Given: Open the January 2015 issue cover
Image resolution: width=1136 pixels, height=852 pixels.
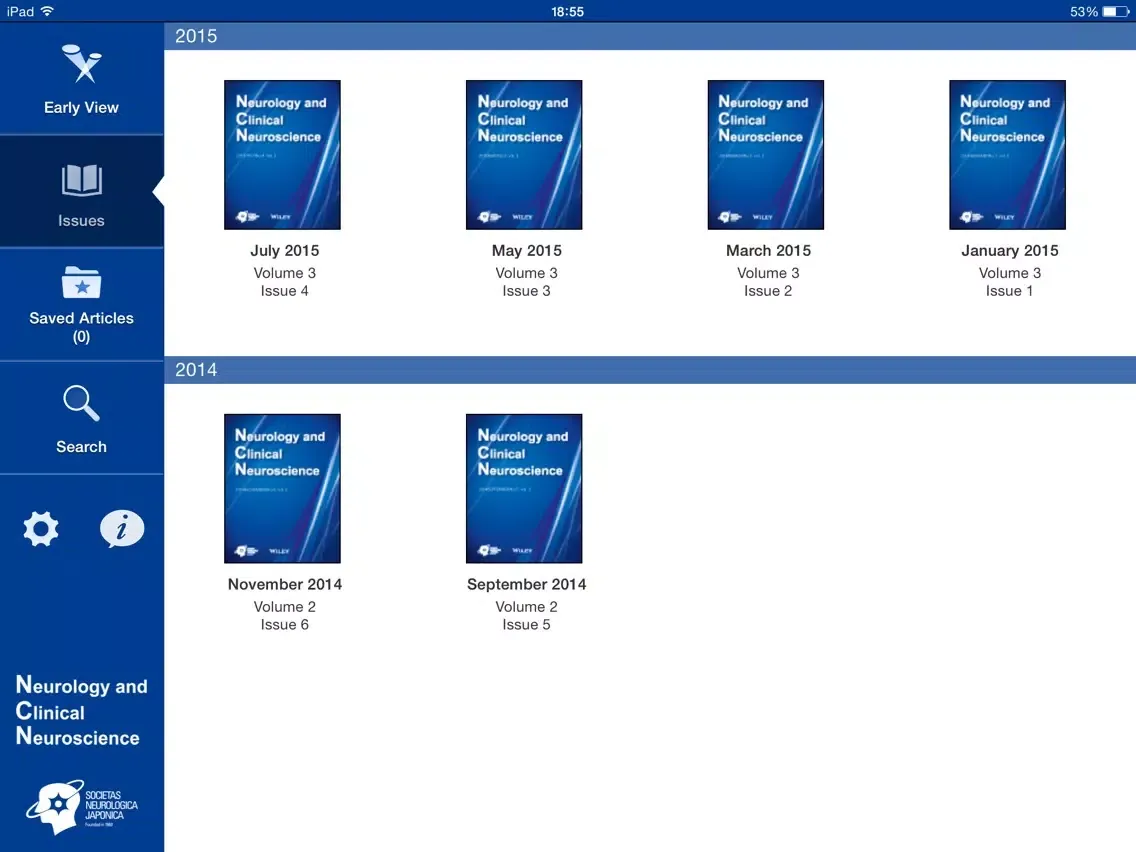Looking at the screenshot, I should click(1008, 155).
